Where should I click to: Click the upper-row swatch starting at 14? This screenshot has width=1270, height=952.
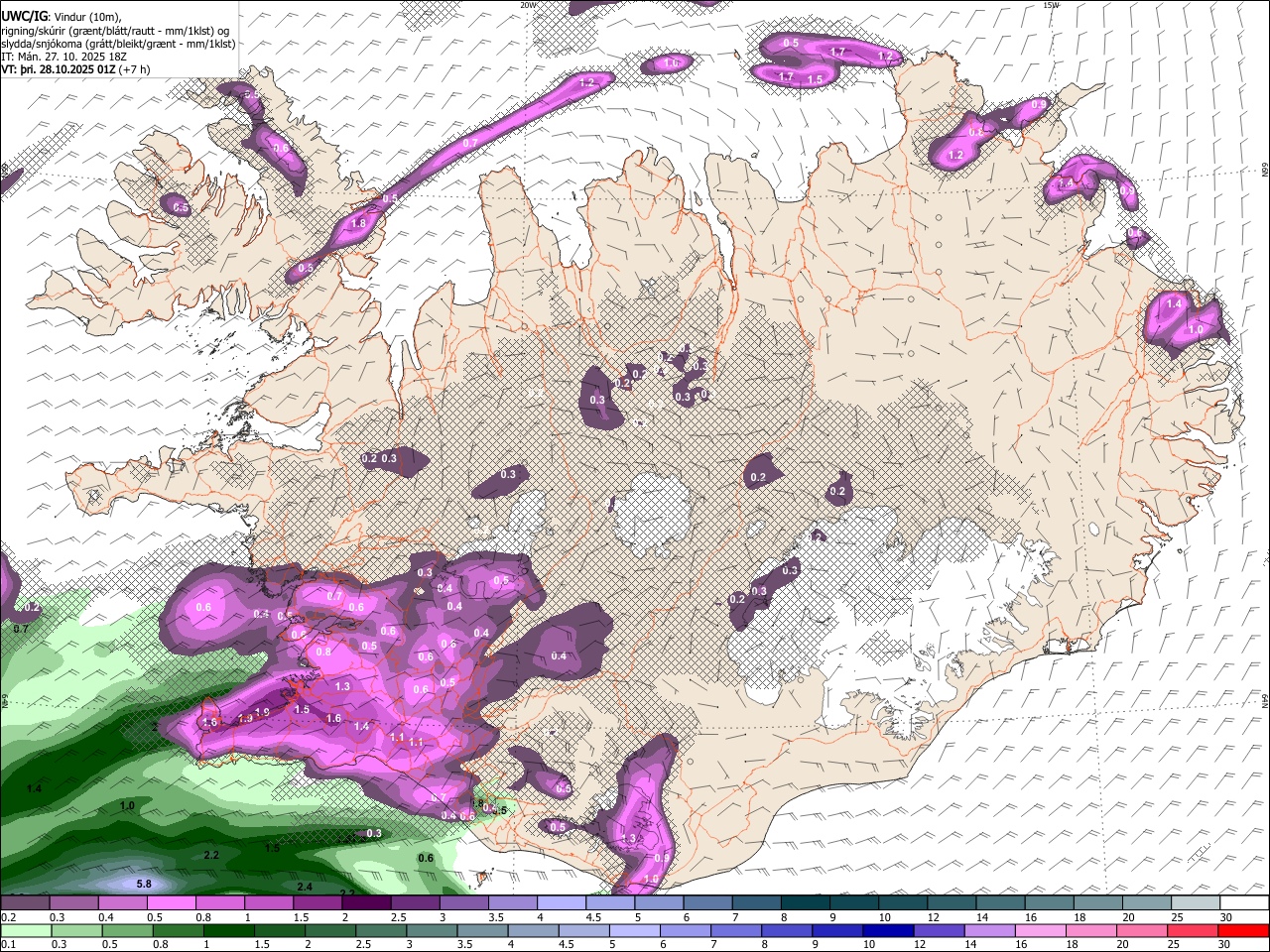1000,903
